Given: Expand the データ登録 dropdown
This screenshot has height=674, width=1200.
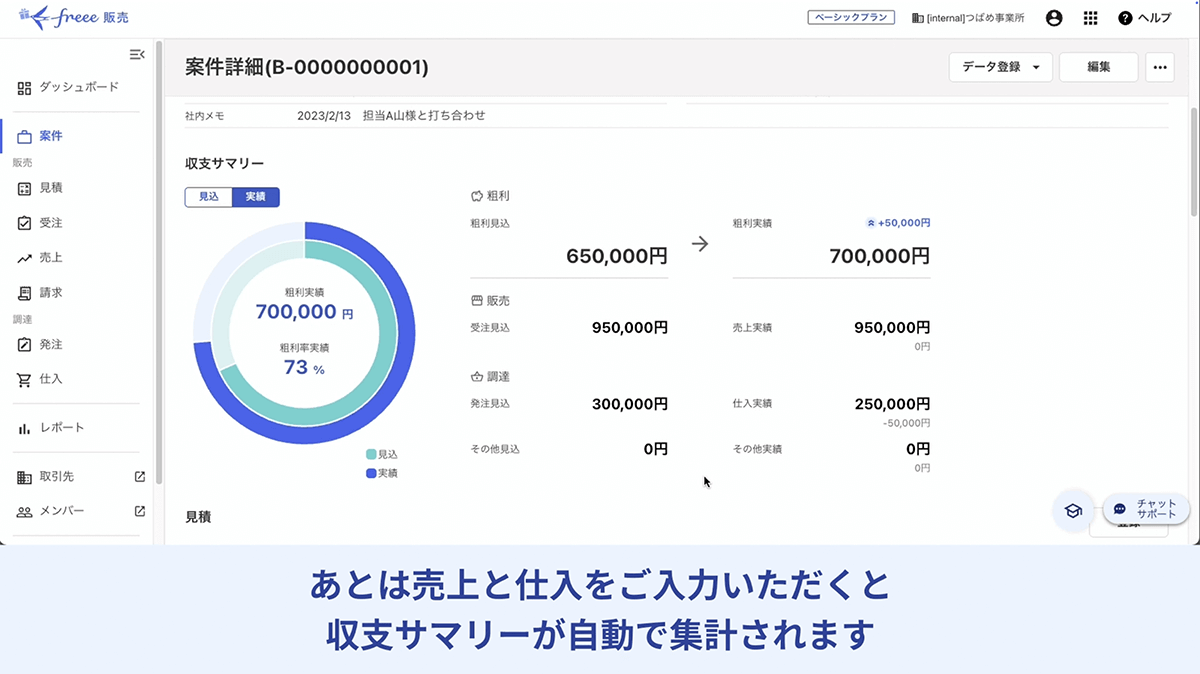Looking at the screenshot, I should [1000, 67].
